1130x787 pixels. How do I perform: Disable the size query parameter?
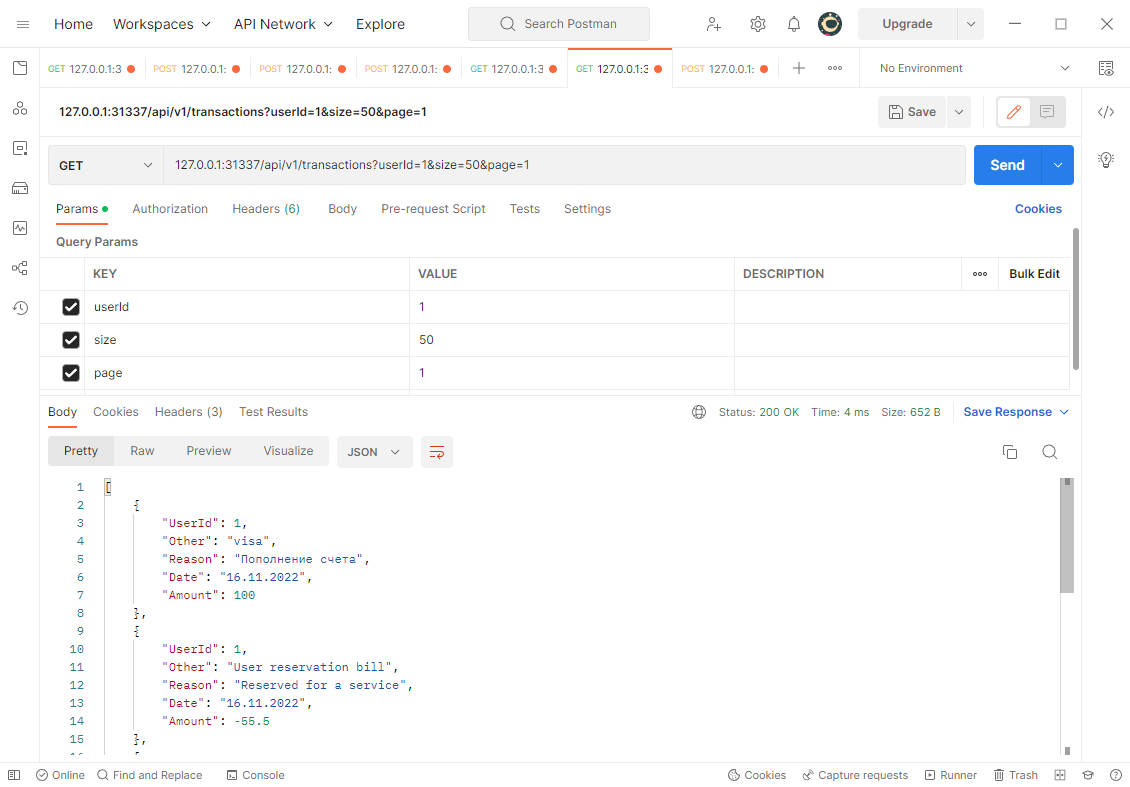(x=70, y=339)
